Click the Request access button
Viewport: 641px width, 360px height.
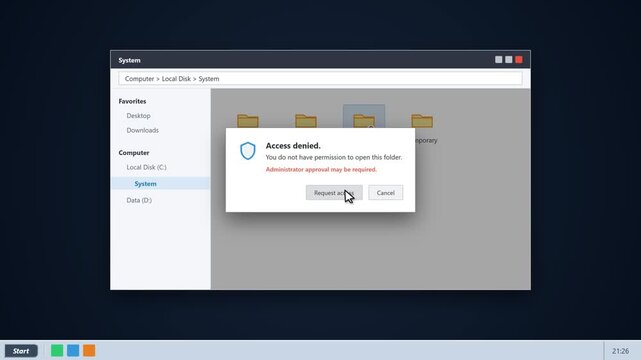coord(334,192)
